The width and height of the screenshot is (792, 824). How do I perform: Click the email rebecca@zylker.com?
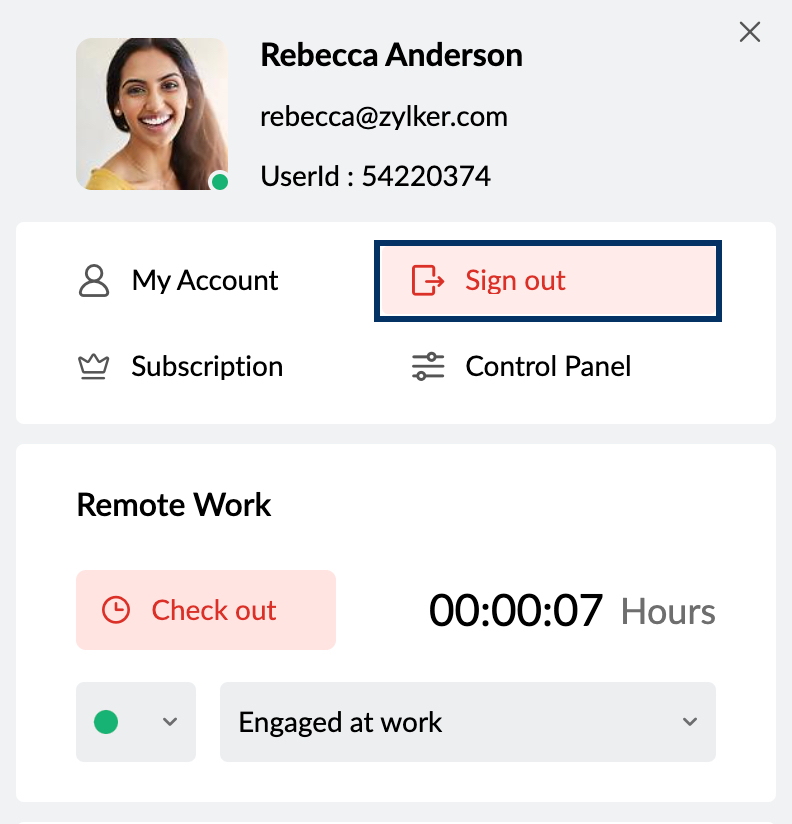384,117
